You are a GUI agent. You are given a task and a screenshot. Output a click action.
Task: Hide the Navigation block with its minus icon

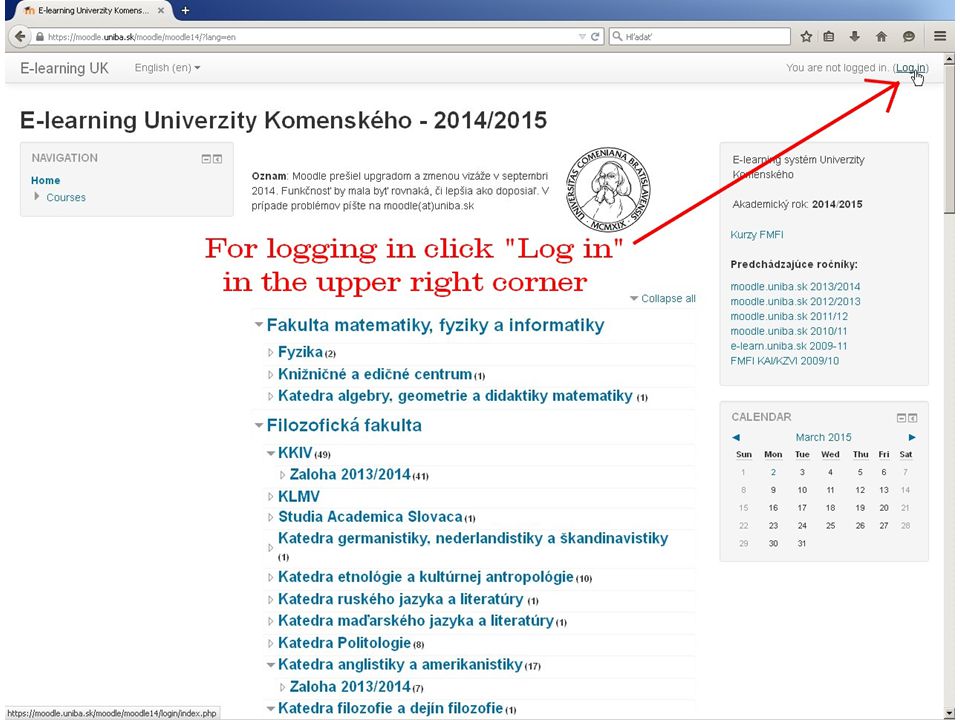pyautogui.click(x=206, y=159)
